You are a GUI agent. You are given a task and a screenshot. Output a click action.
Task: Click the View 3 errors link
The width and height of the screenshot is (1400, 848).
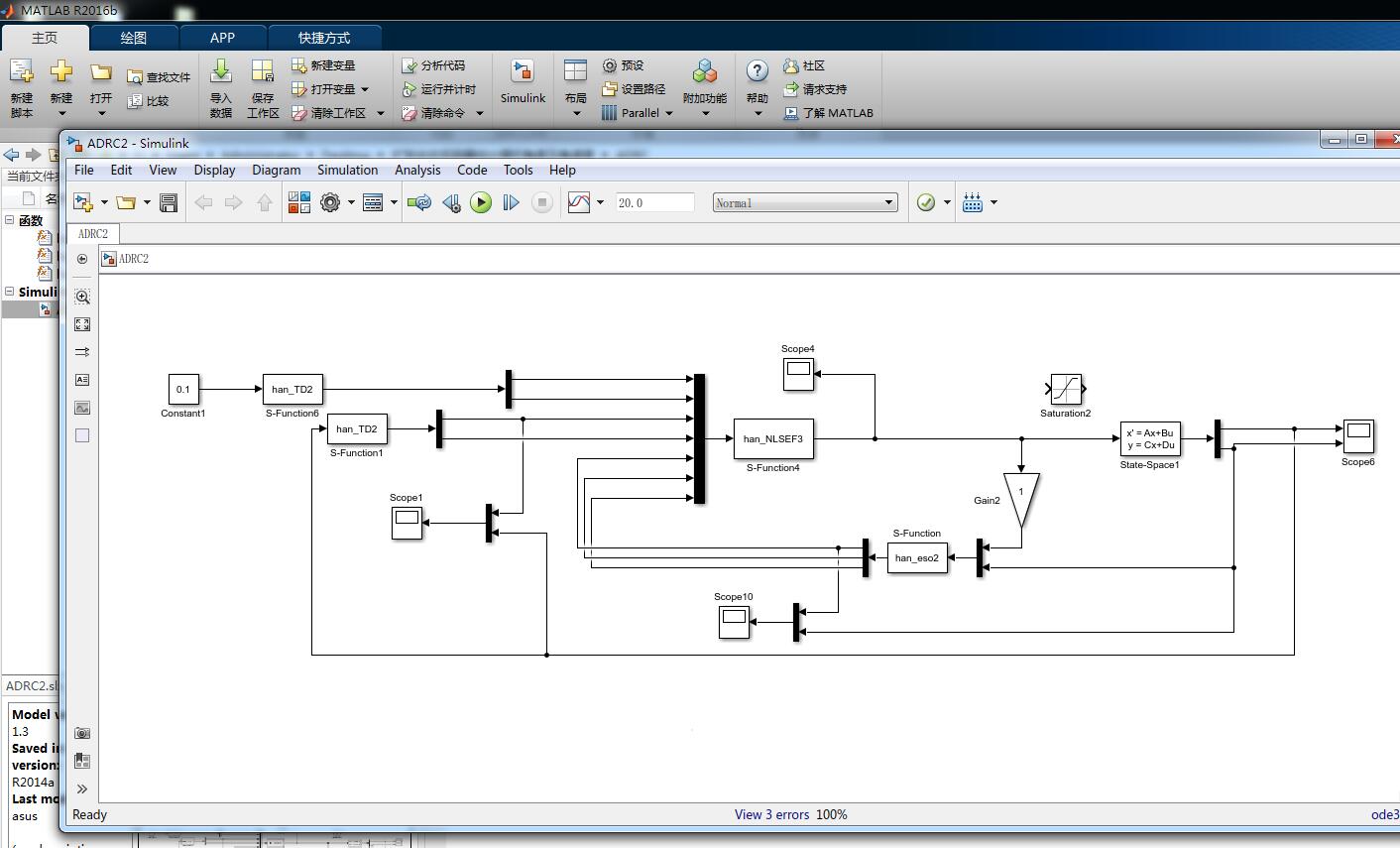[x=771, y=814]
